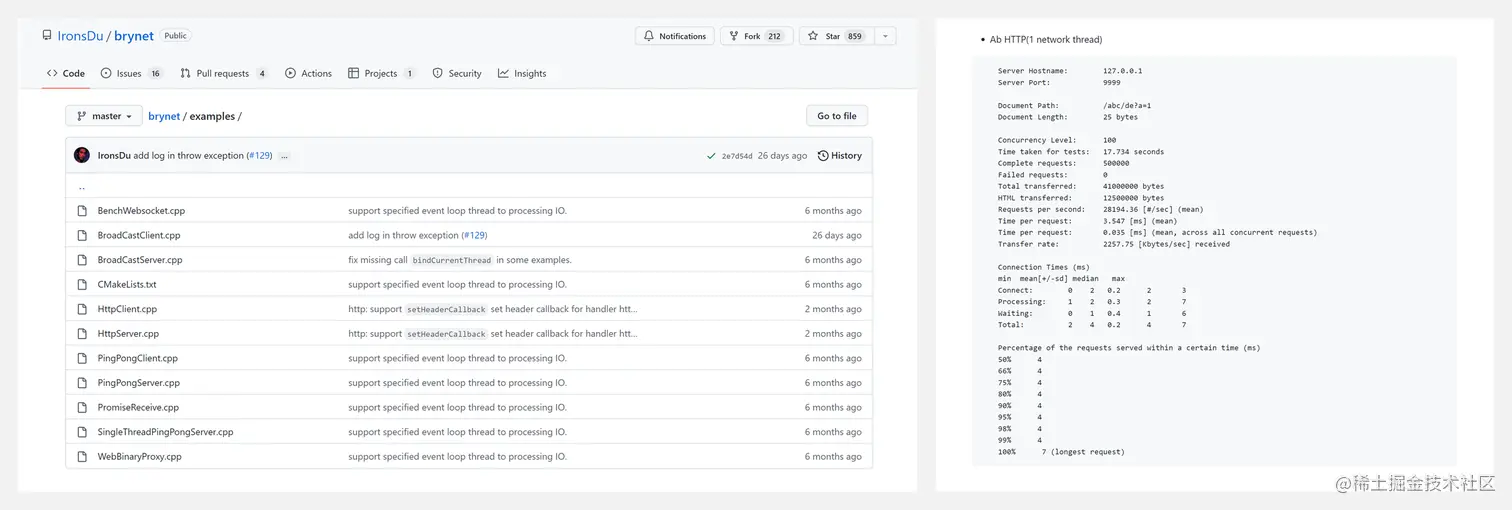The image size is (1512, 510).
Task: Open the star list dropdown arrow
Action: click(x=885, y=36)
